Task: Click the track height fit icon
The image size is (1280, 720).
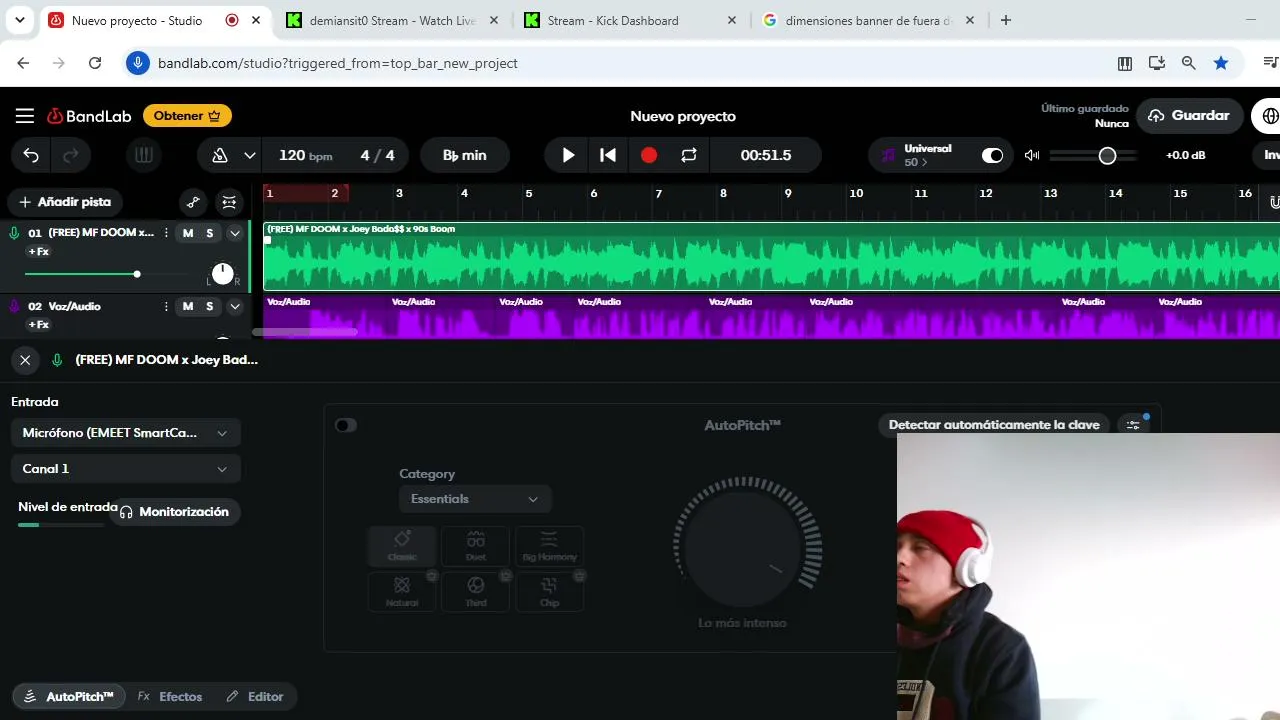Action: click(x=230, y=202)
